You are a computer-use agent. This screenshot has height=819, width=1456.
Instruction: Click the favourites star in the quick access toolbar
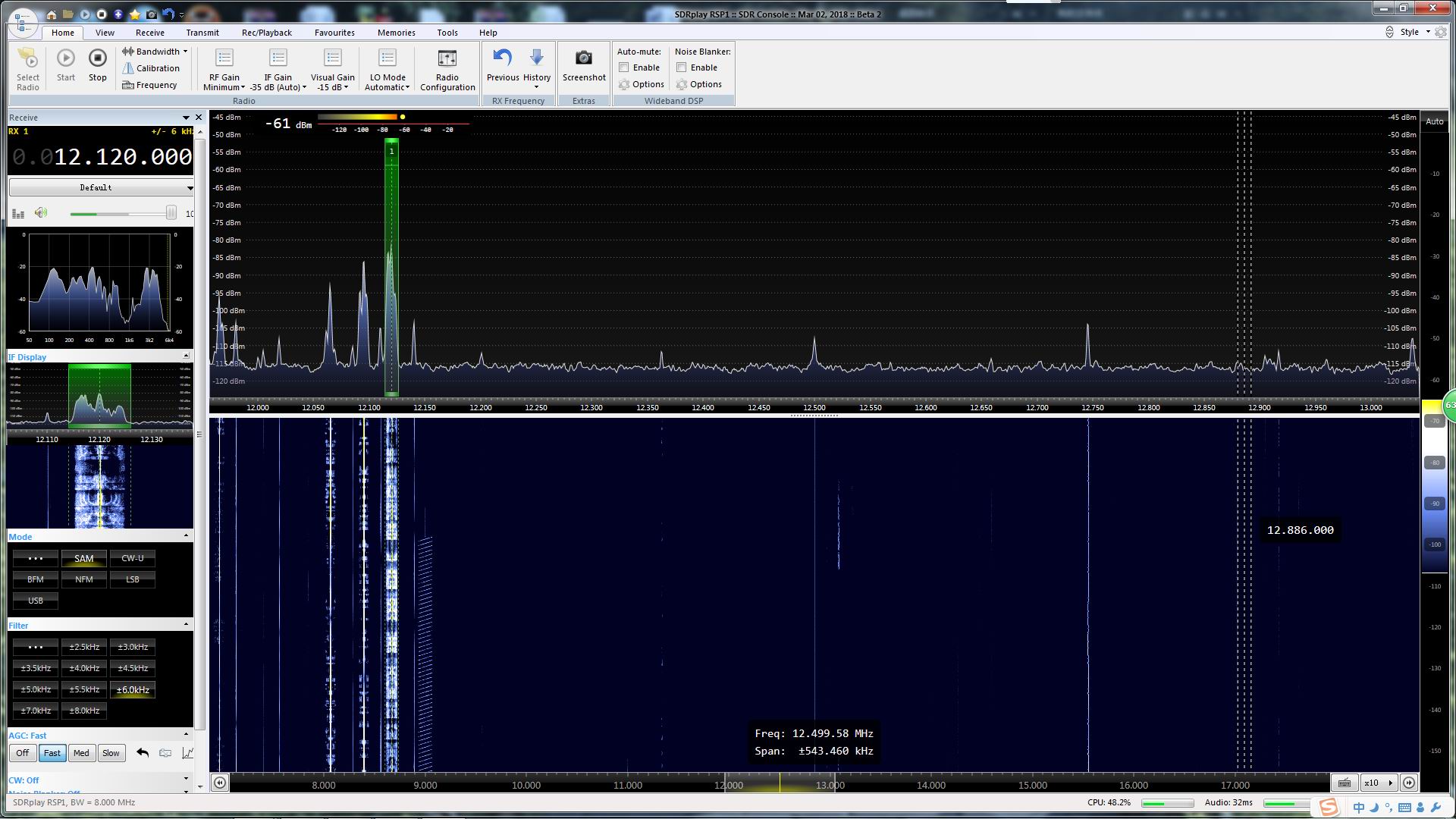[x=133, y=14]
